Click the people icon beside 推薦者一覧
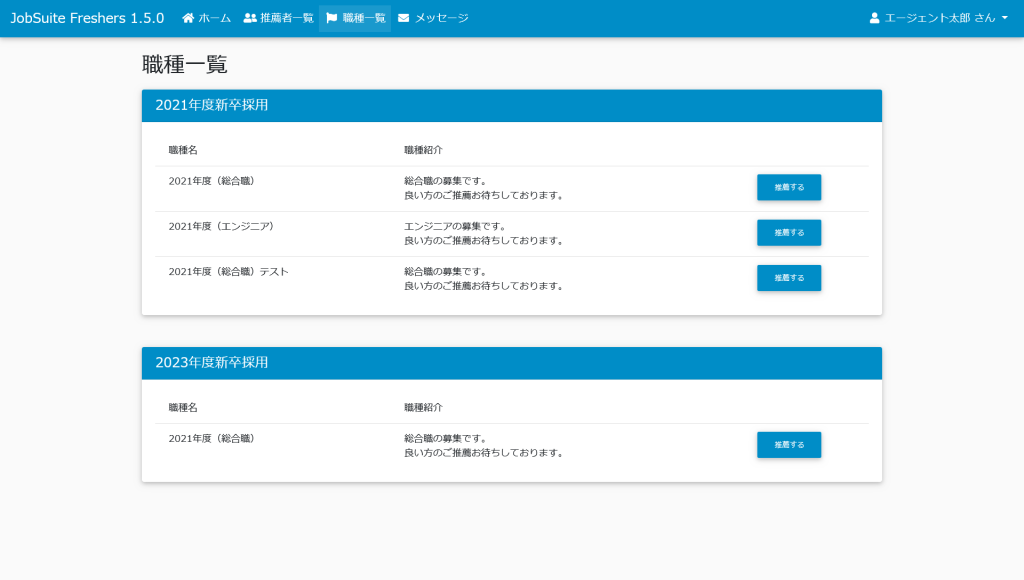The image size is (1024, 580). coord(250,18)
